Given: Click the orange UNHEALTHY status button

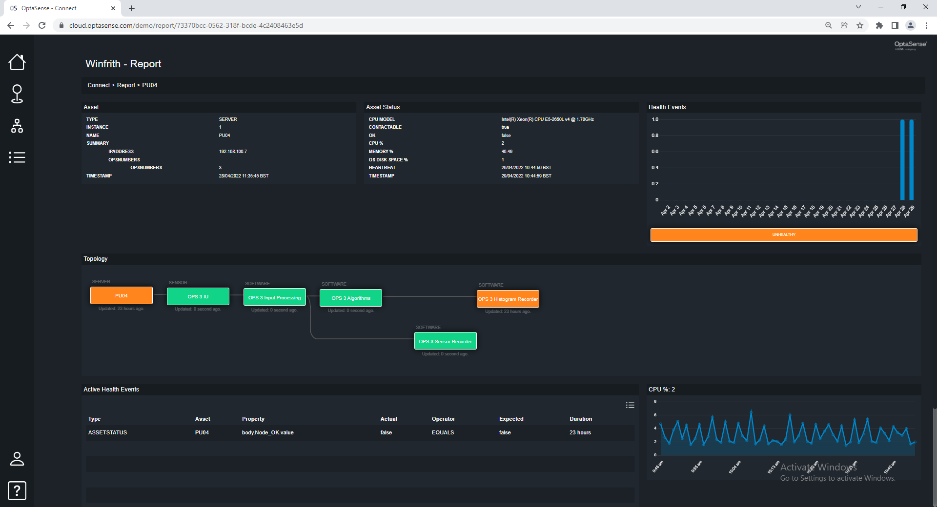Looking at the screenshot, I should [x=783, y=234].
